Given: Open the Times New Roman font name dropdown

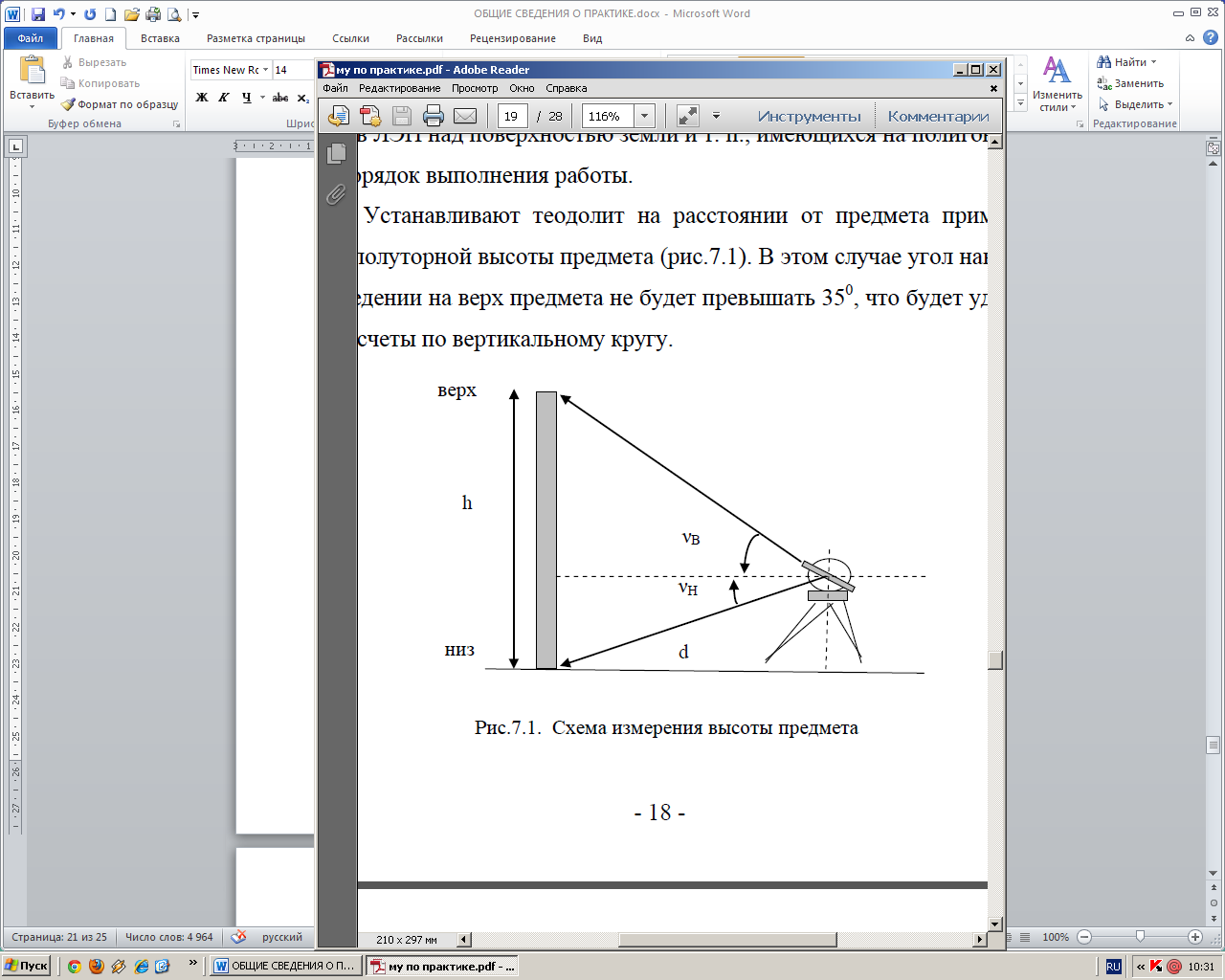Looking at the screenshot, I should [x=266, y=70].
